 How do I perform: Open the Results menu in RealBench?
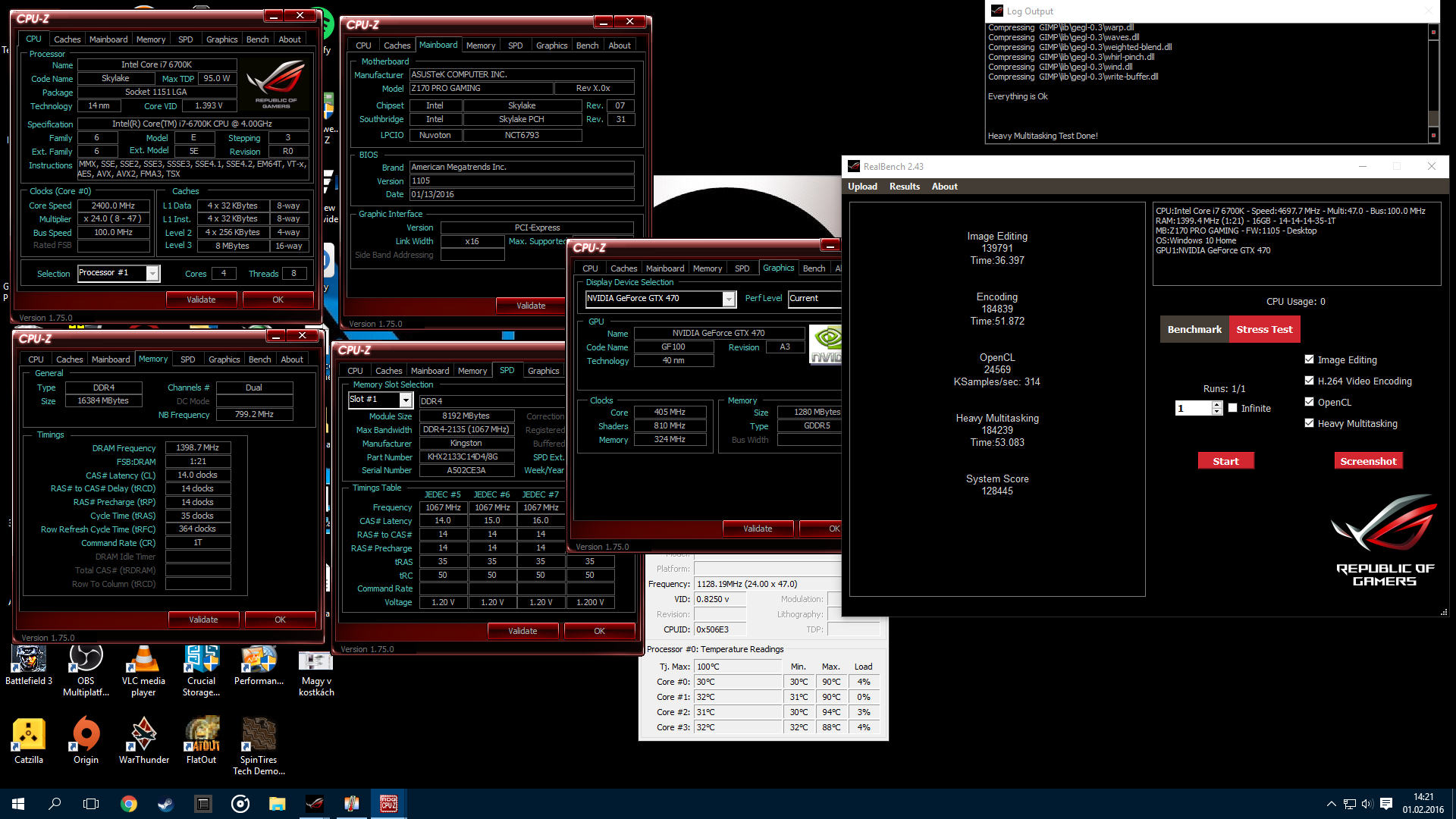904,187
